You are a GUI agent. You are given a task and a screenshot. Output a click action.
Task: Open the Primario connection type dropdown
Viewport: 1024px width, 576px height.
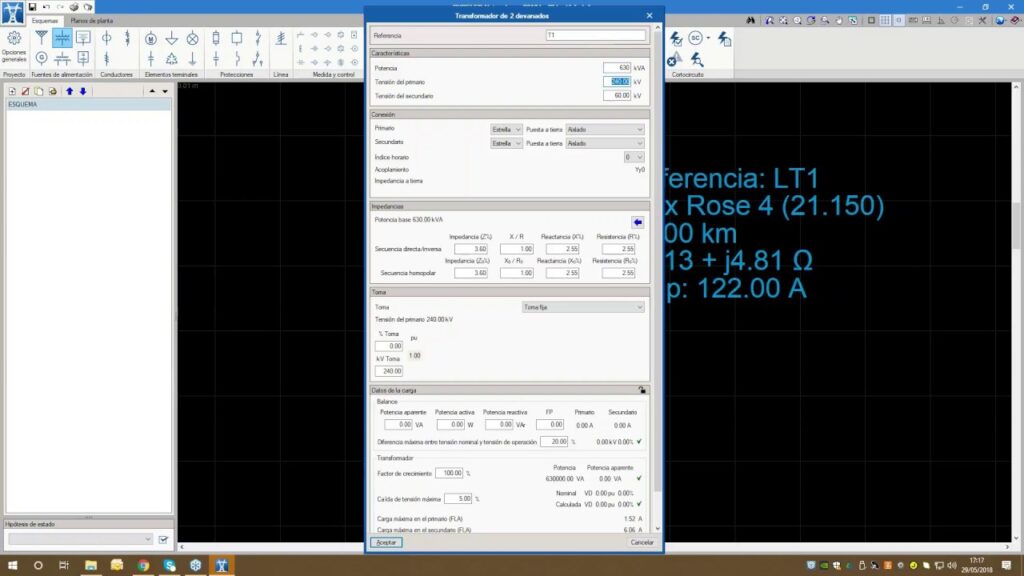[x=506, y=129]
